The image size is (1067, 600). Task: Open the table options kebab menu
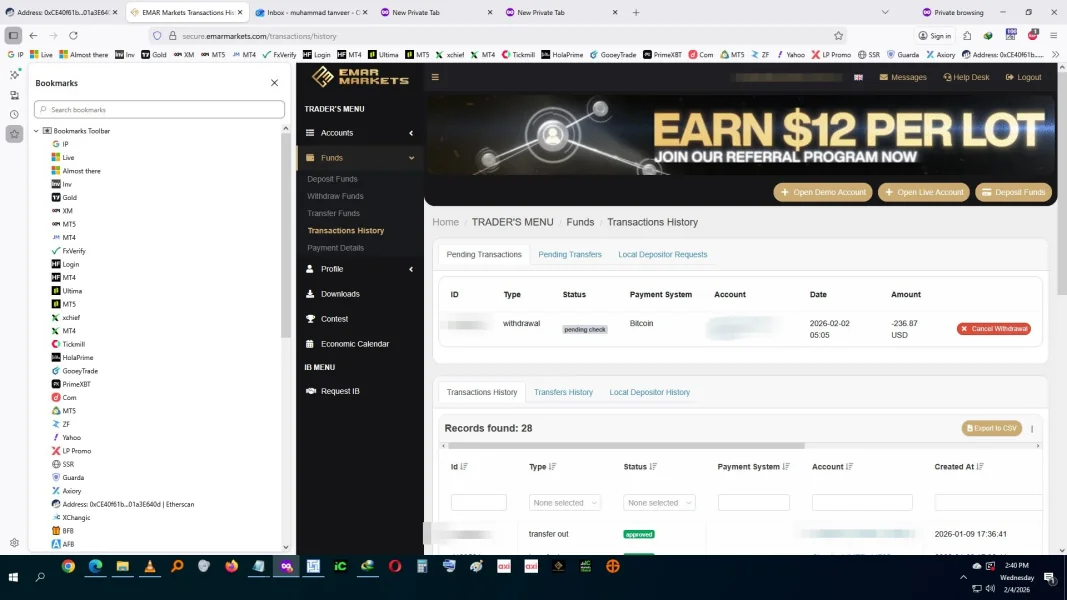1032,429
